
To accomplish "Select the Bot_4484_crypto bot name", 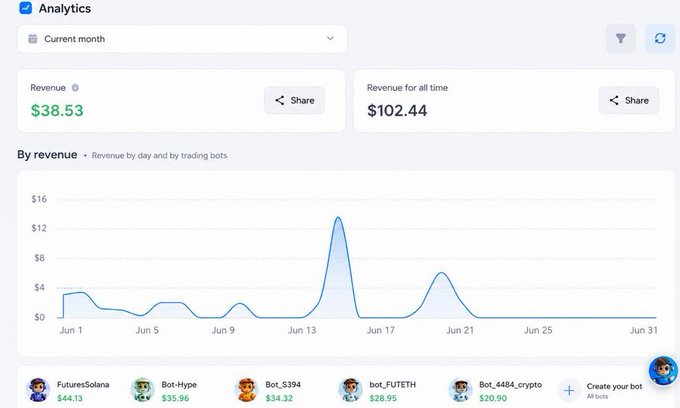I will 510,385.
